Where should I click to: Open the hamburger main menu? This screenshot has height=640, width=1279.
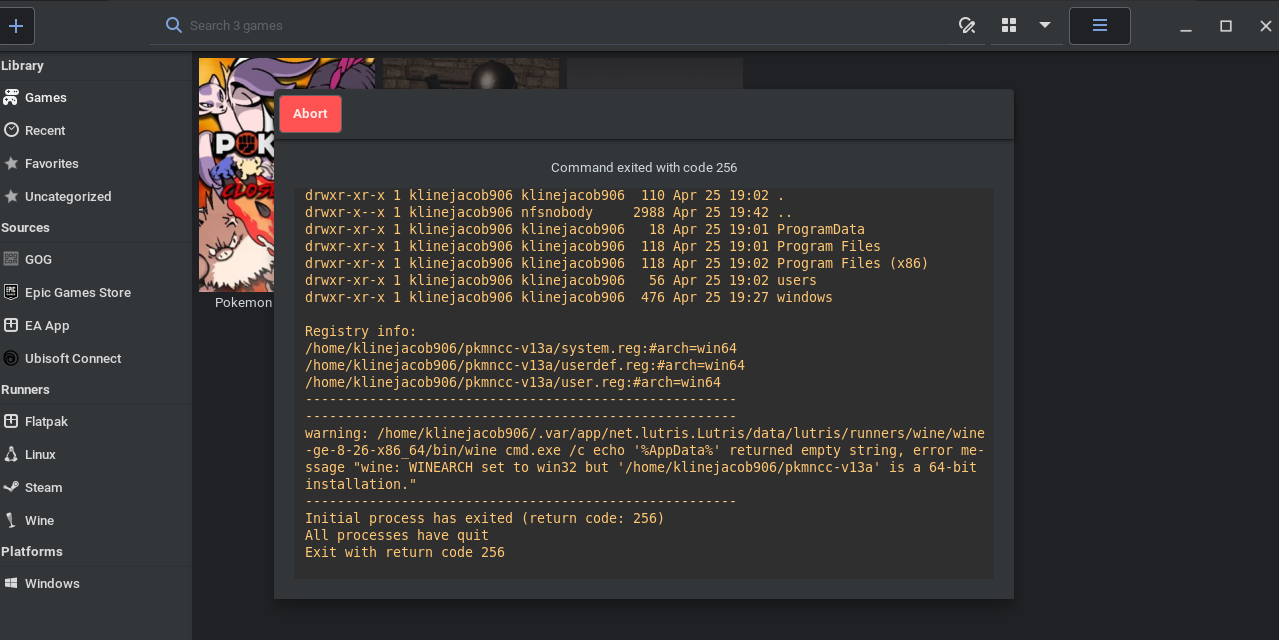(x=1100, y=26)
